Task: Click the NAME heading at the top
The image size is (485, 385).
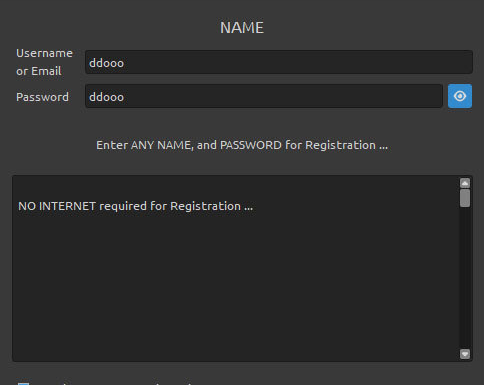Action: point(242,28)
